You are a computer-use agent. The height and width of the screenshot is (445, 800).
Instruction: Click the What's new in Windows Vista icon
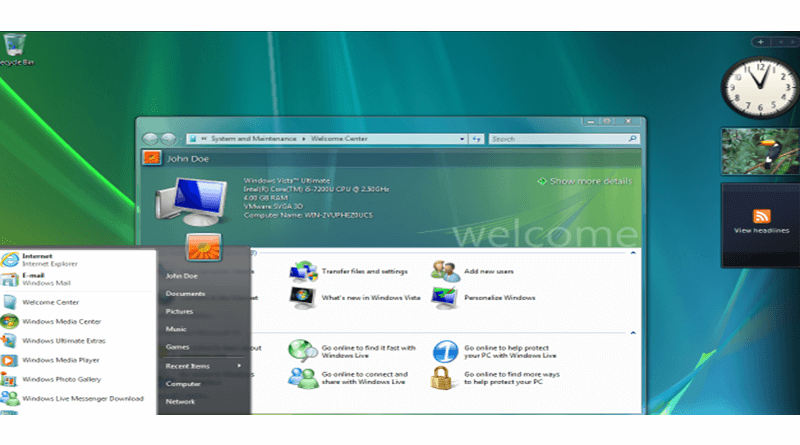(x=303, y=298)
